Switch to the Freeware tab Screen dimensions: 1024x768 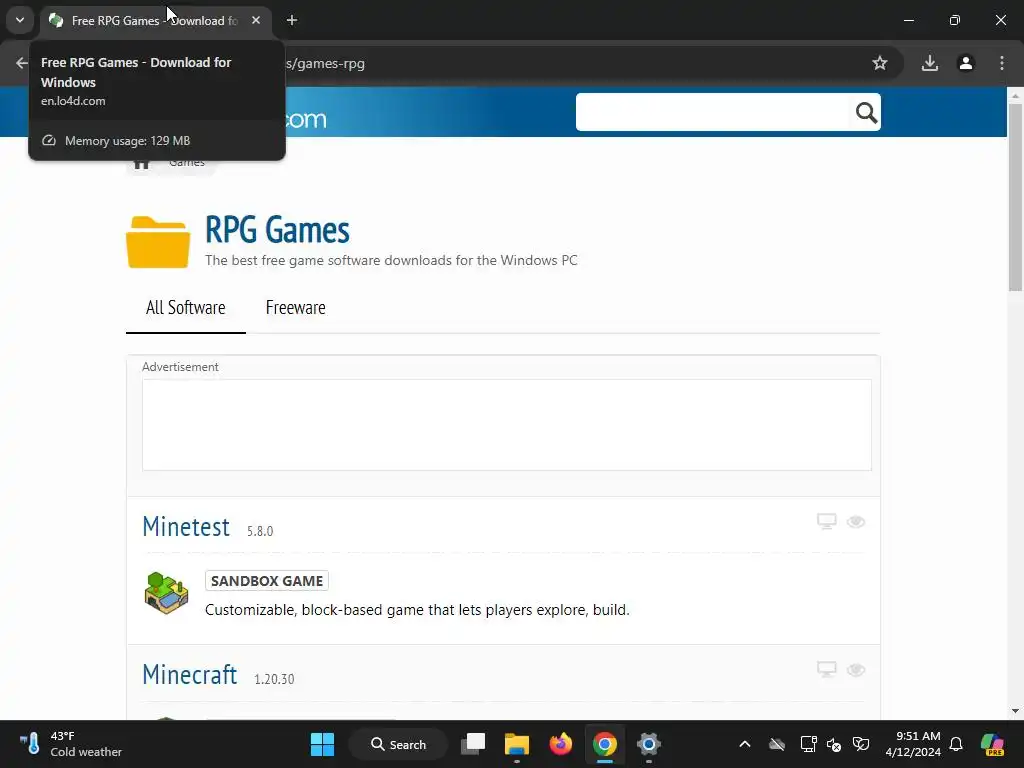coord(295,308)
